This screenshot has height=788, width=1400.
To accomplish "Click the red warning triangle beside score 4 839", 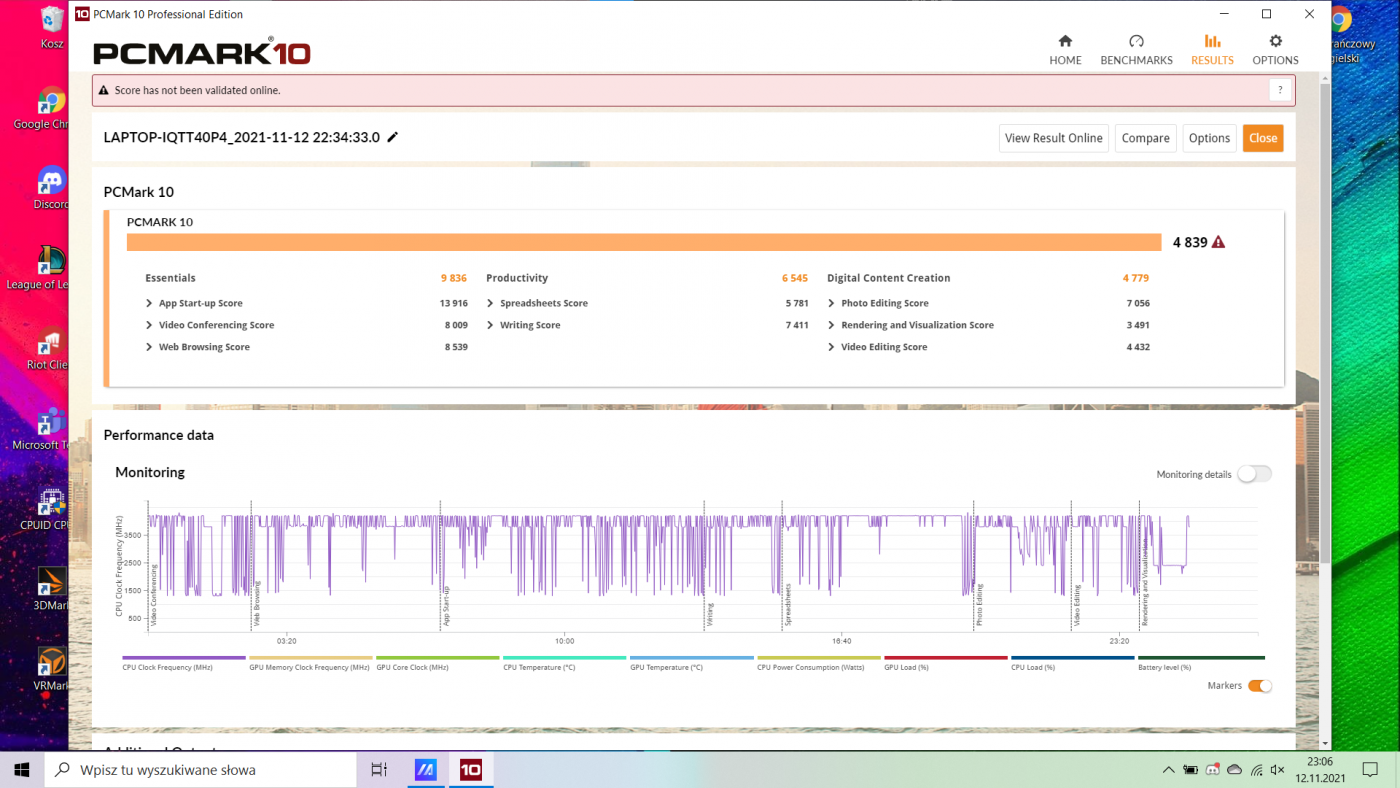I will 1218,242.
